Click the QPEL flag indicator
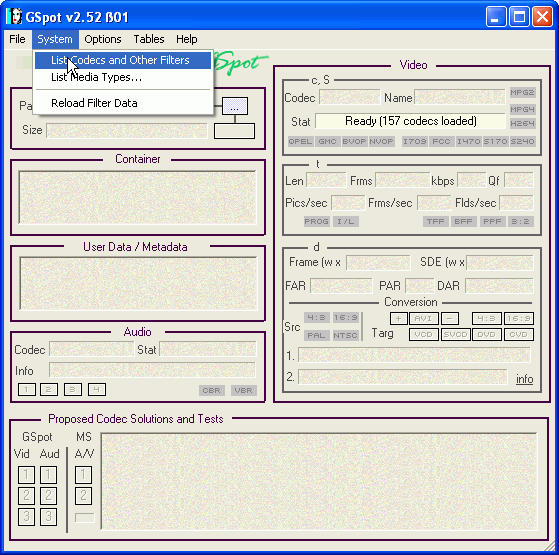 click(x=300, y=142)
